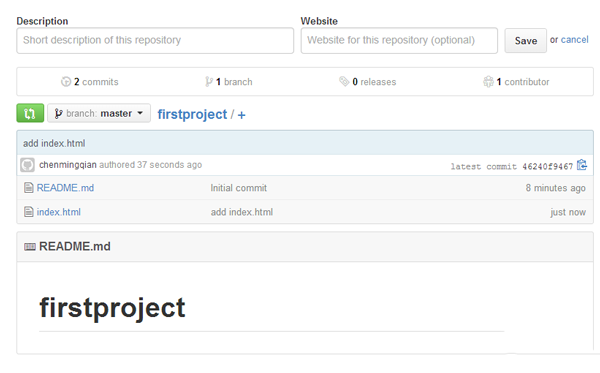
Task: Click the releases tag icon
Action: point(344,81)
